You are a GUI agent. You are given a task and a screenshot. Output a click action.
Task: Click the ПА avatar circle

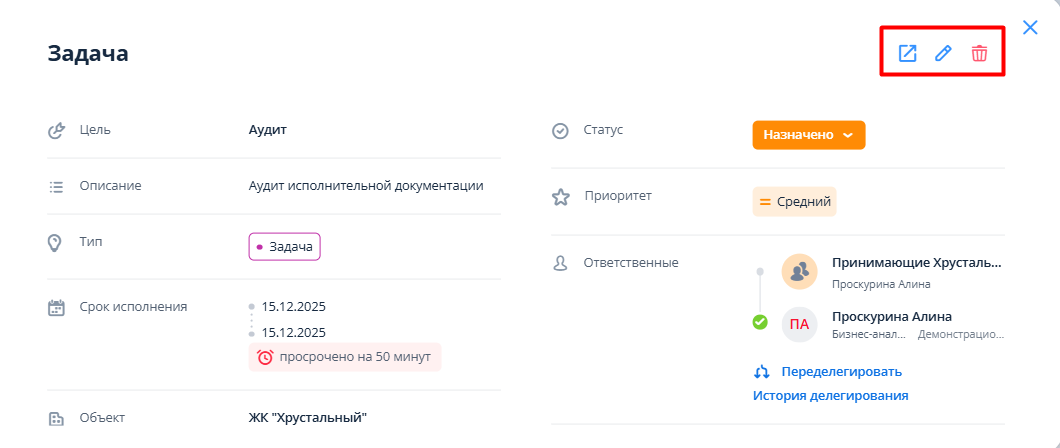pos(799,324)
